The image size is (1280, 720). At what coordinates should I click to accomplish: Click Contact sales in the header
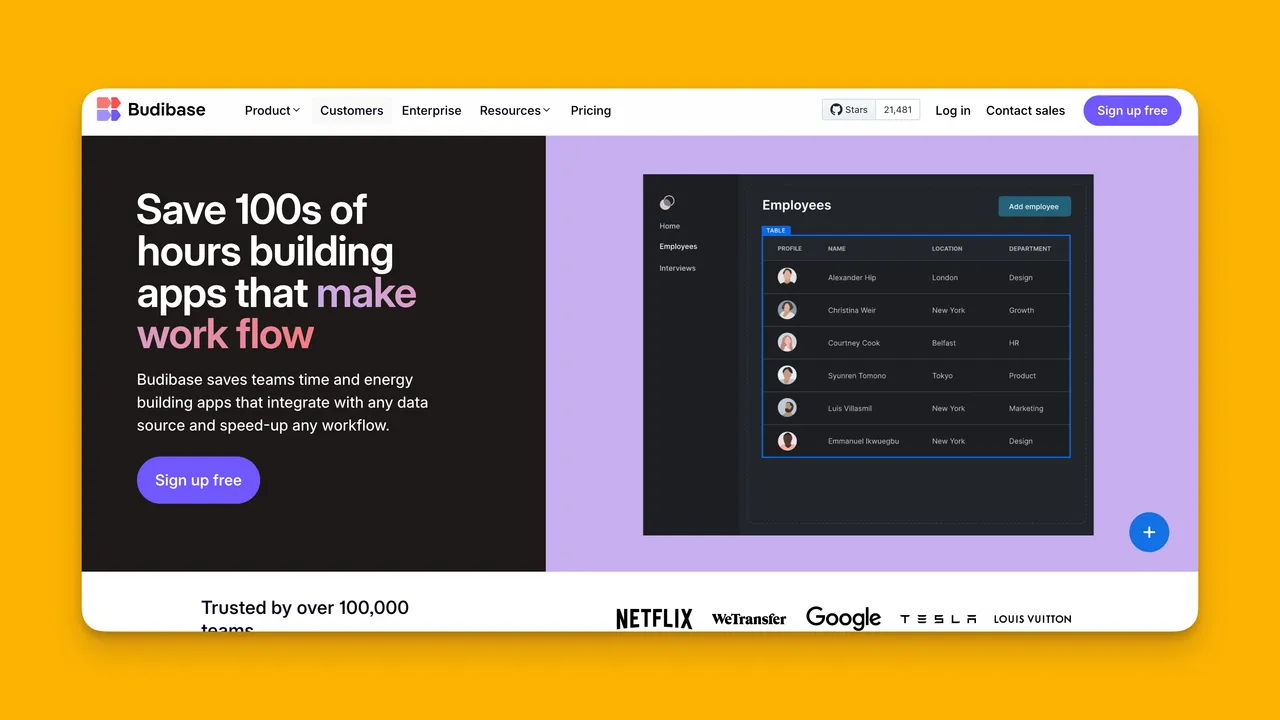pyautogui.click(x=1025, y=111)
